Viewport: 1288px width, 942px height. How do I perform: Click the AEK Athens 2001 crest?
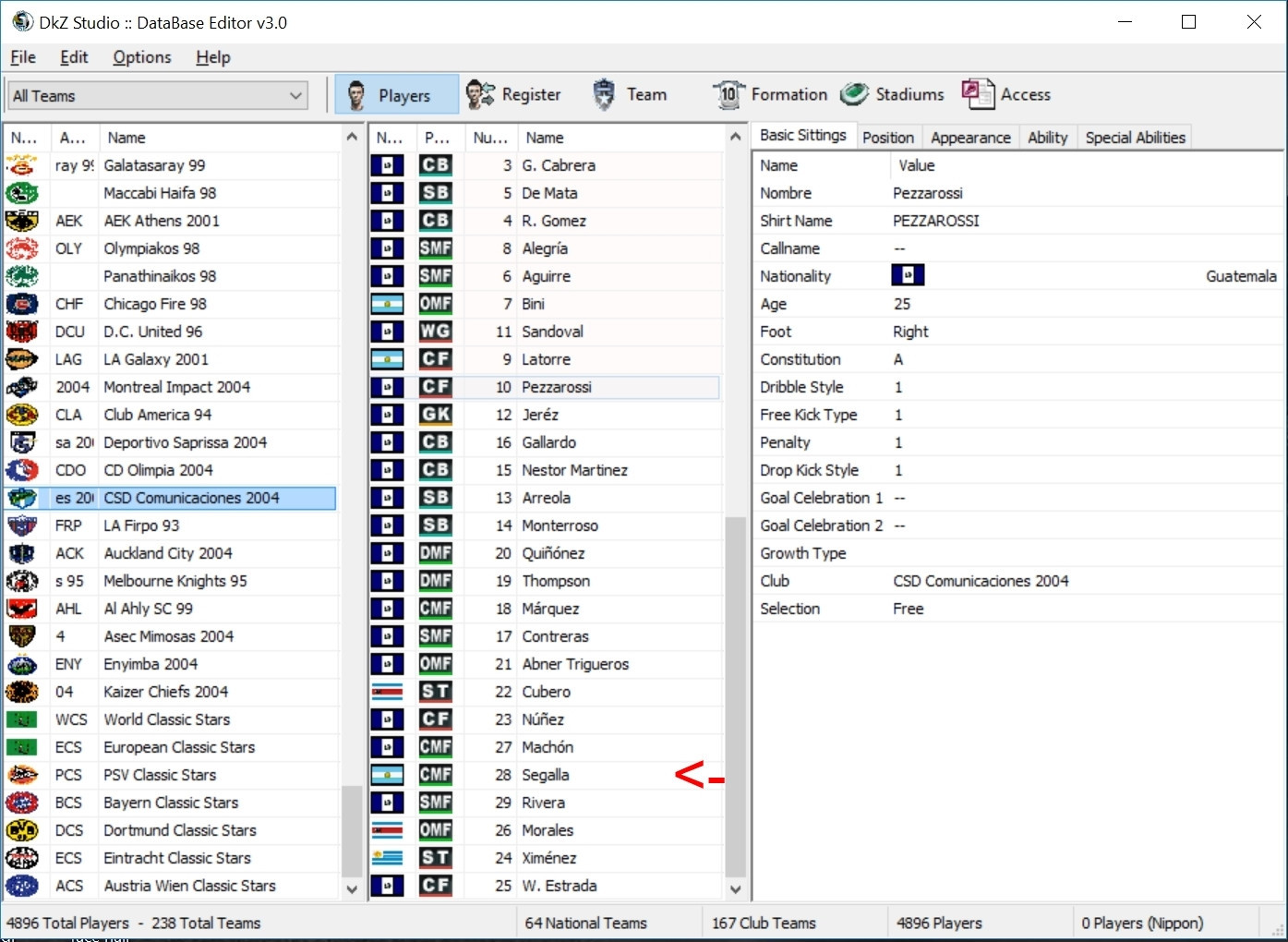pyautogui.click(x=22, y=221)
